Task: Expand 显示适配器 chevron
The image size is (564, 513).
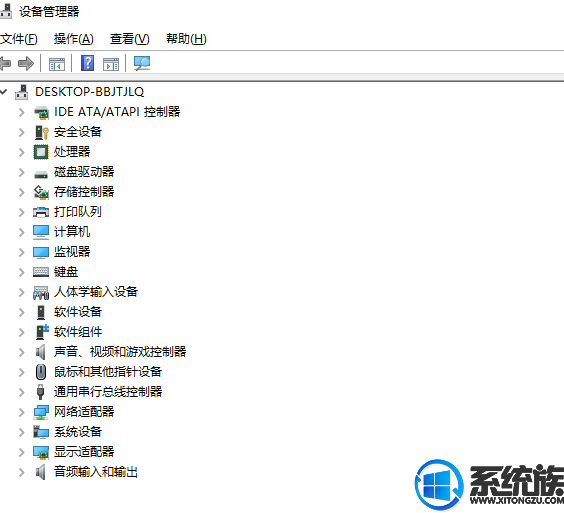Action: coord(22,452)
